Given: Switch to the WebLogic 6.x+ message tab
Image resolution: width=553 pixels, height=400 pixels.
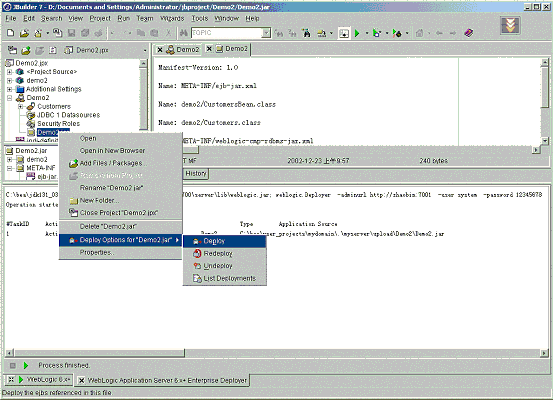Looking at the screenshot, I should click(x=40, y=380).
